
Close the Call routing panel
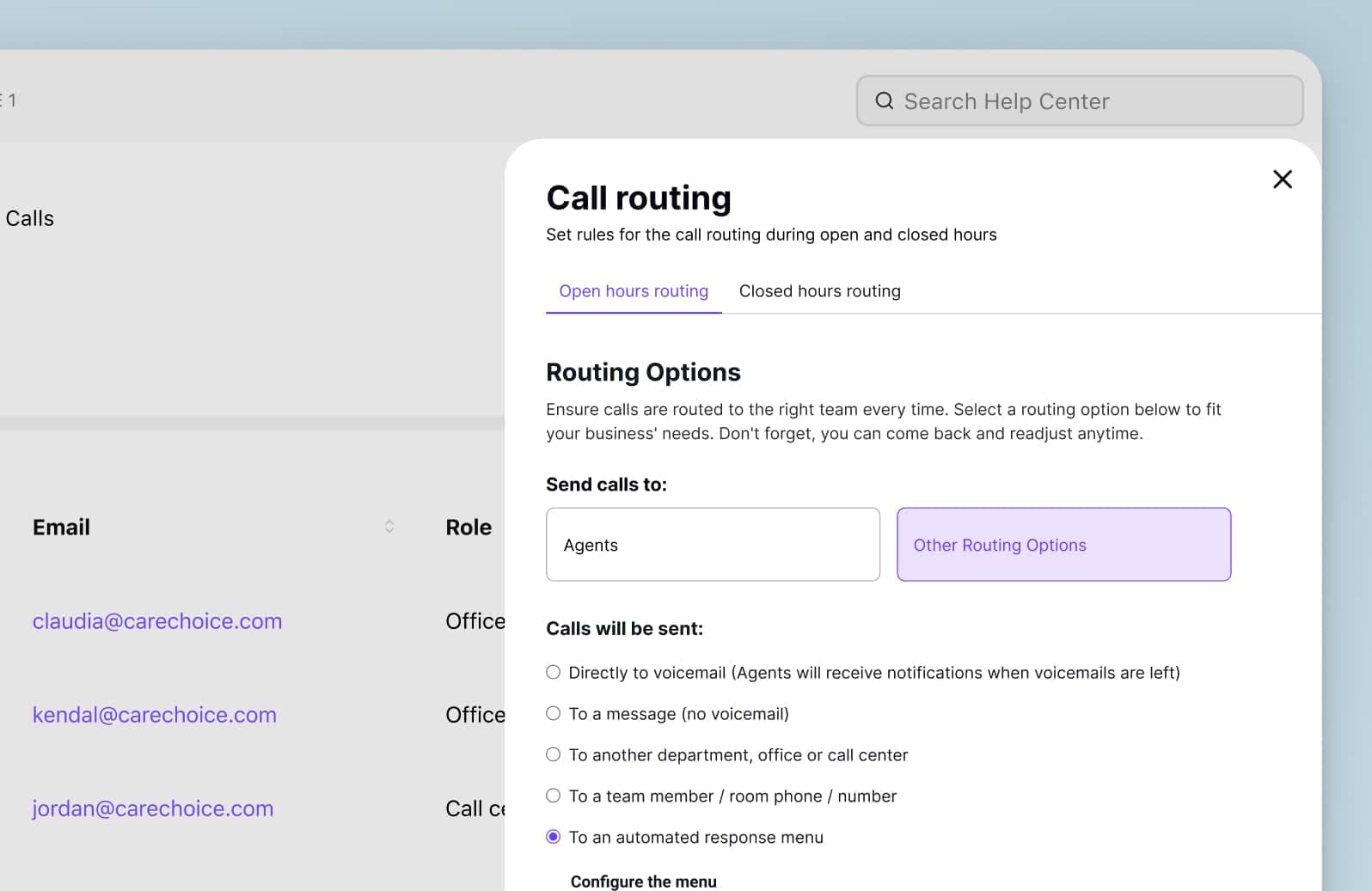[1282, 180]
